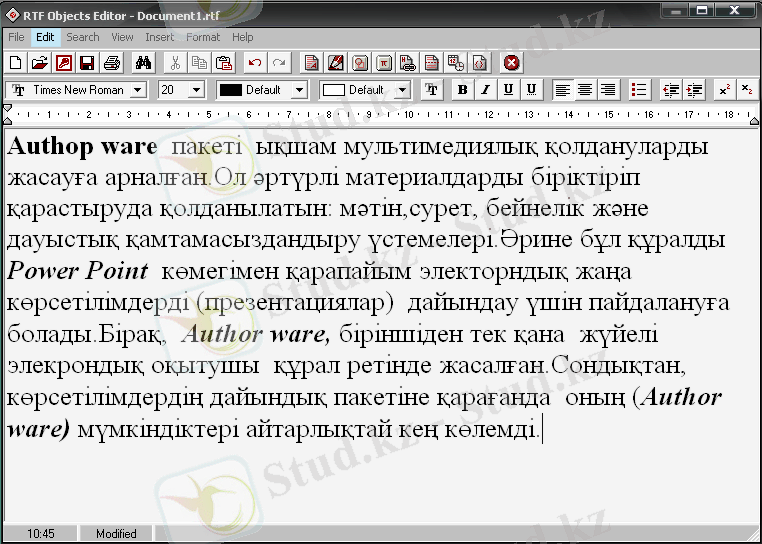The height and width of the screenshot is (544, 762).
Task: Center align the text
Action: [585, 90]
